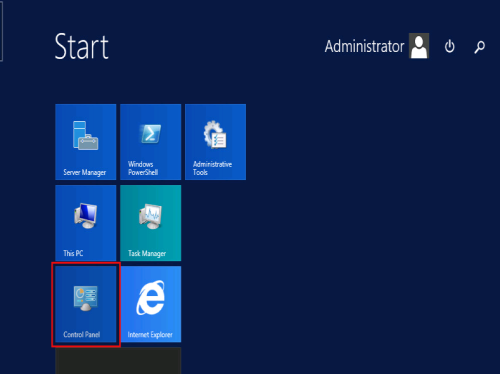Screen dimensions: 500x374
Task: Open the This PC tile
Action: click(86, 223)
